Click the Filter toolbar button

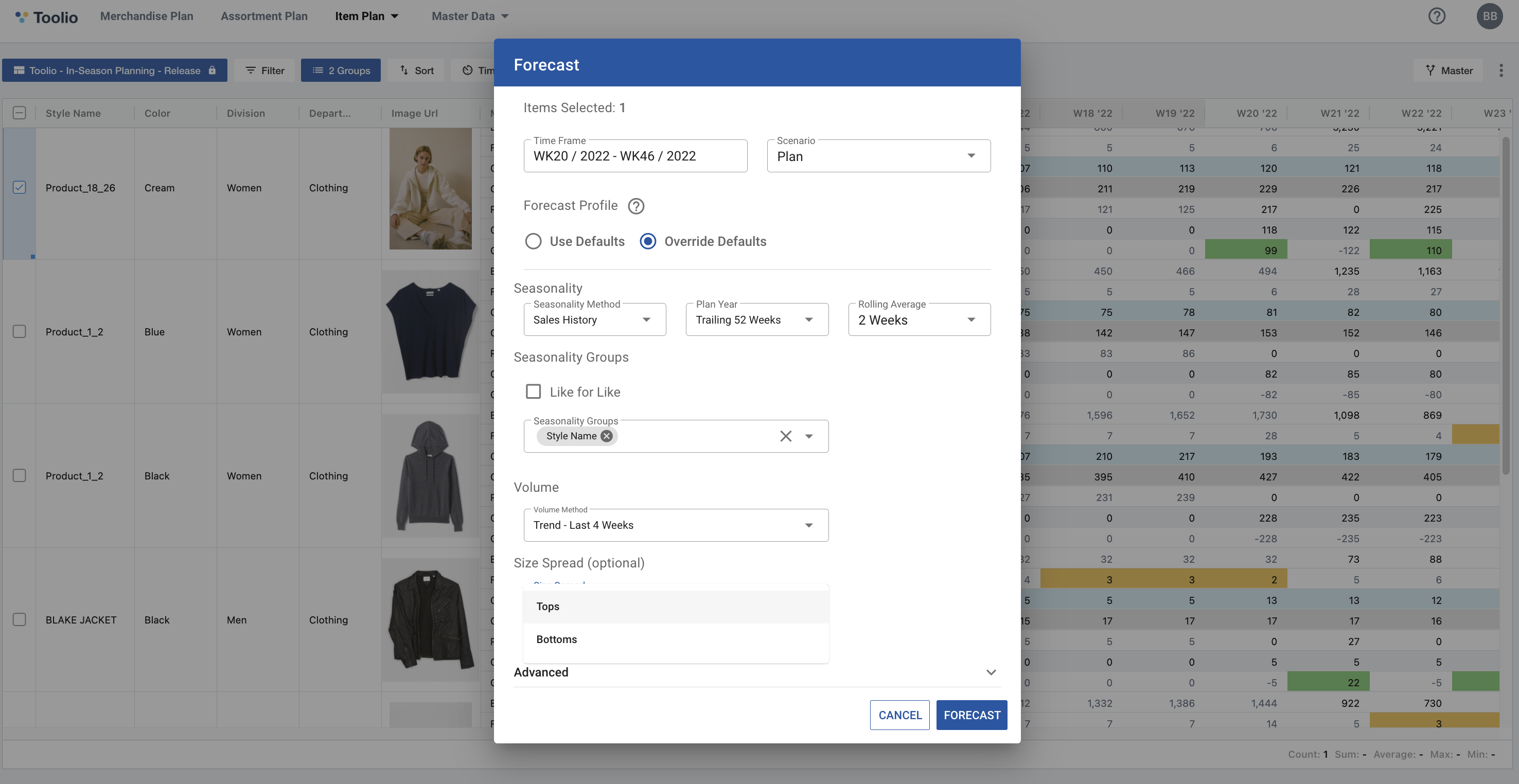click(265, 71)
